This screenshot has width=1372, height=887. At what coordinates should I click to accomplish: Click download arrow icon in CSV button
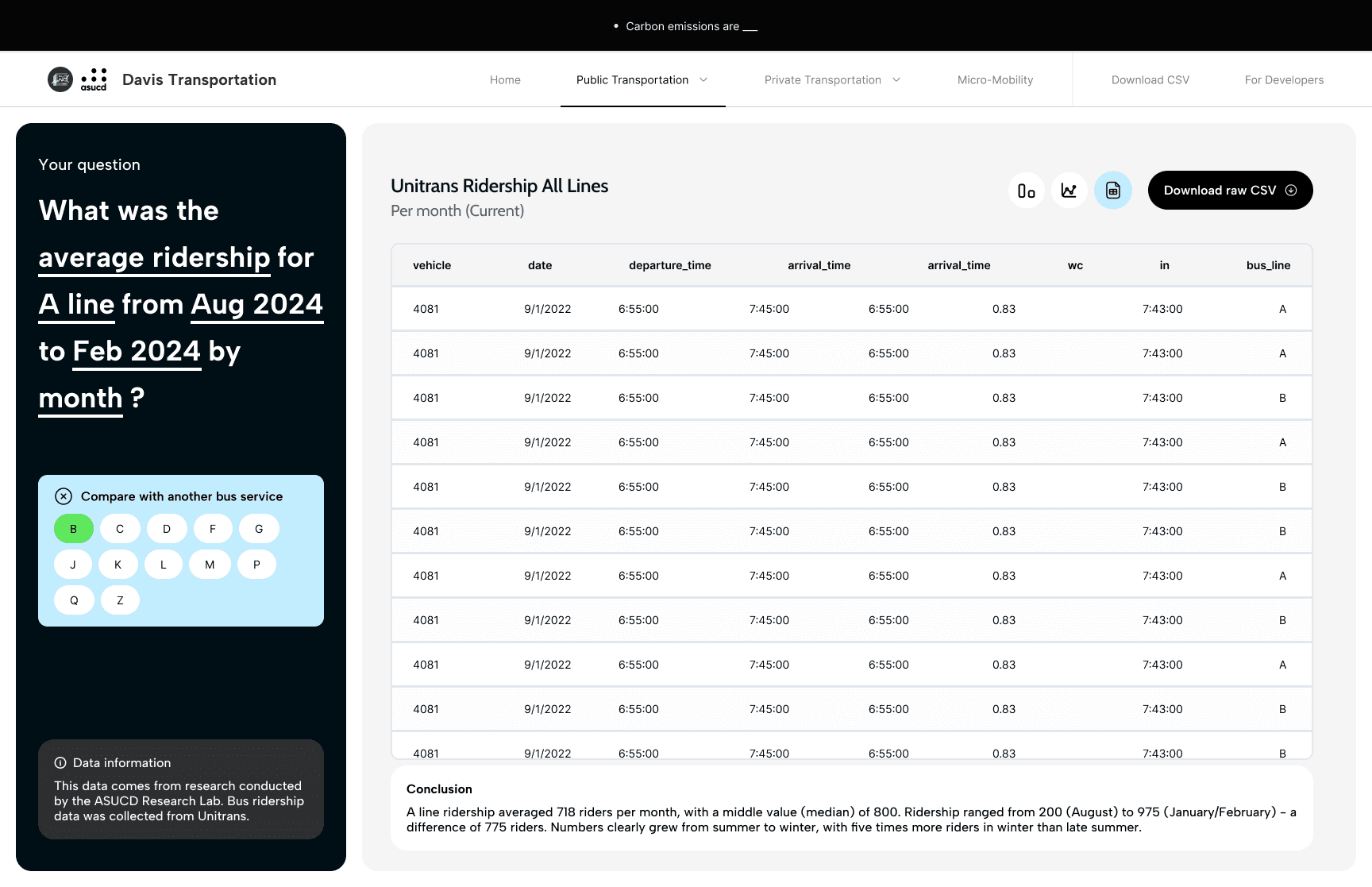1291,191
